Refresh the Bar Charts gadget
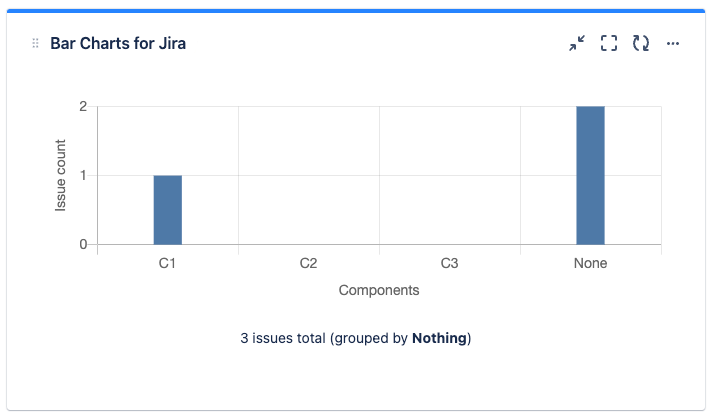Viewport: 712px width, 418px height. [x=641, y=44]
